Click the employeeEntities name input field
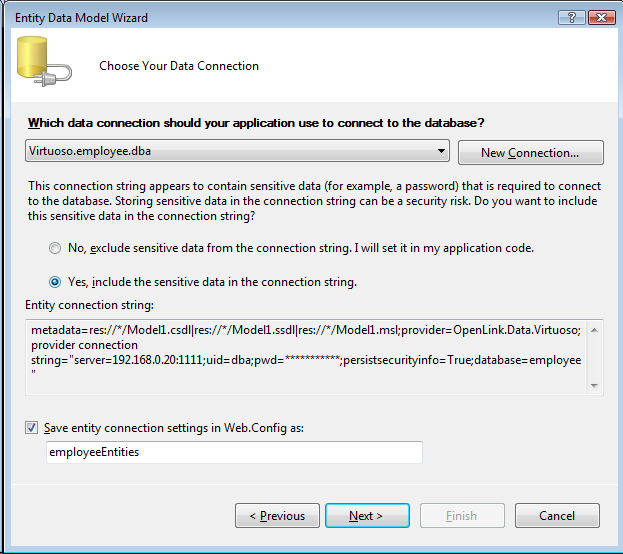The image size is (623, 554). click(x=234, y=453)
